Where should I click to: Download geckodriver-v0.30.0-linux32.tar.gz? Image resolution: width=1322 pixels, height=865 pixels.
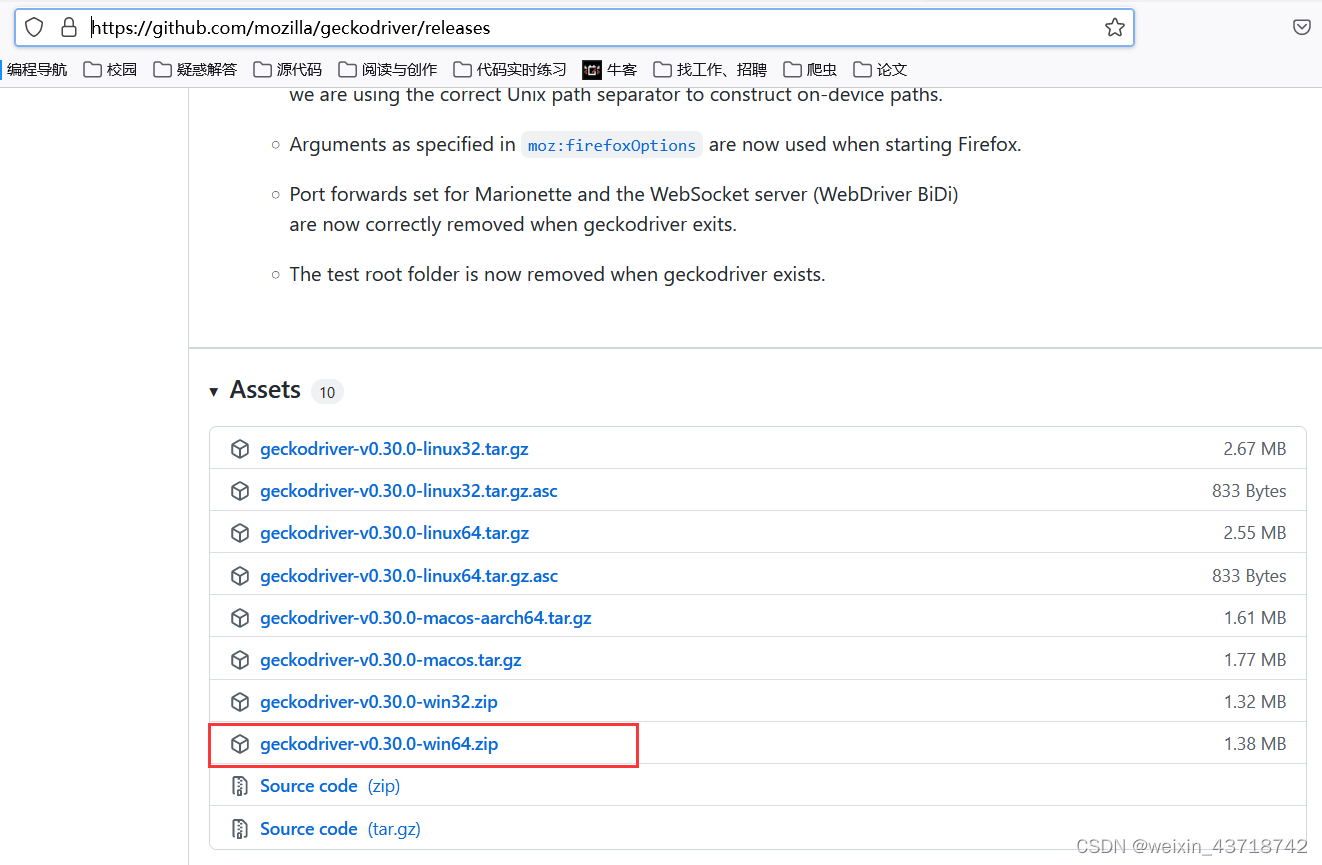point(394,449)
